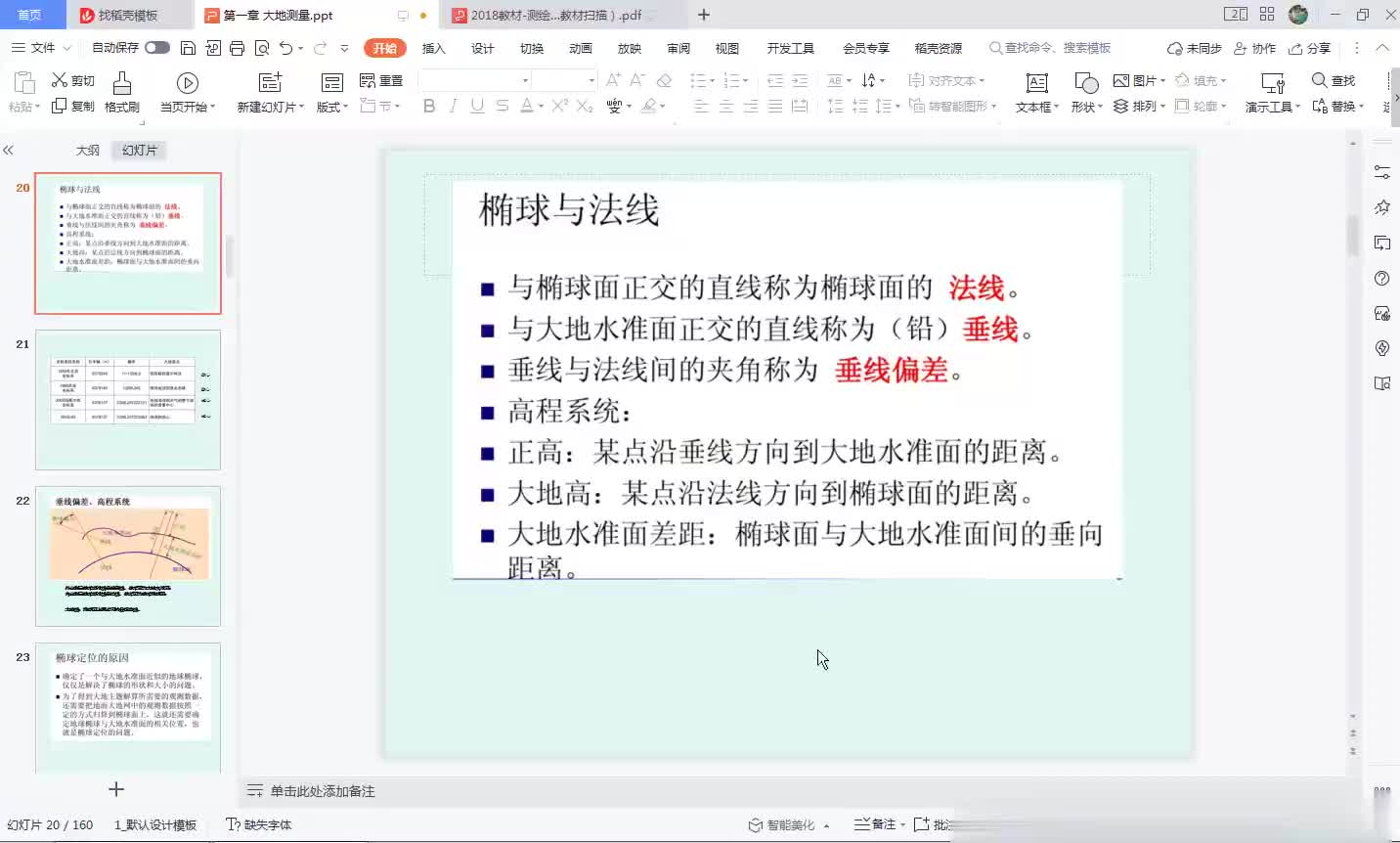
Task: Toggle Bold formatting button
Action: [x=428, y=106]
